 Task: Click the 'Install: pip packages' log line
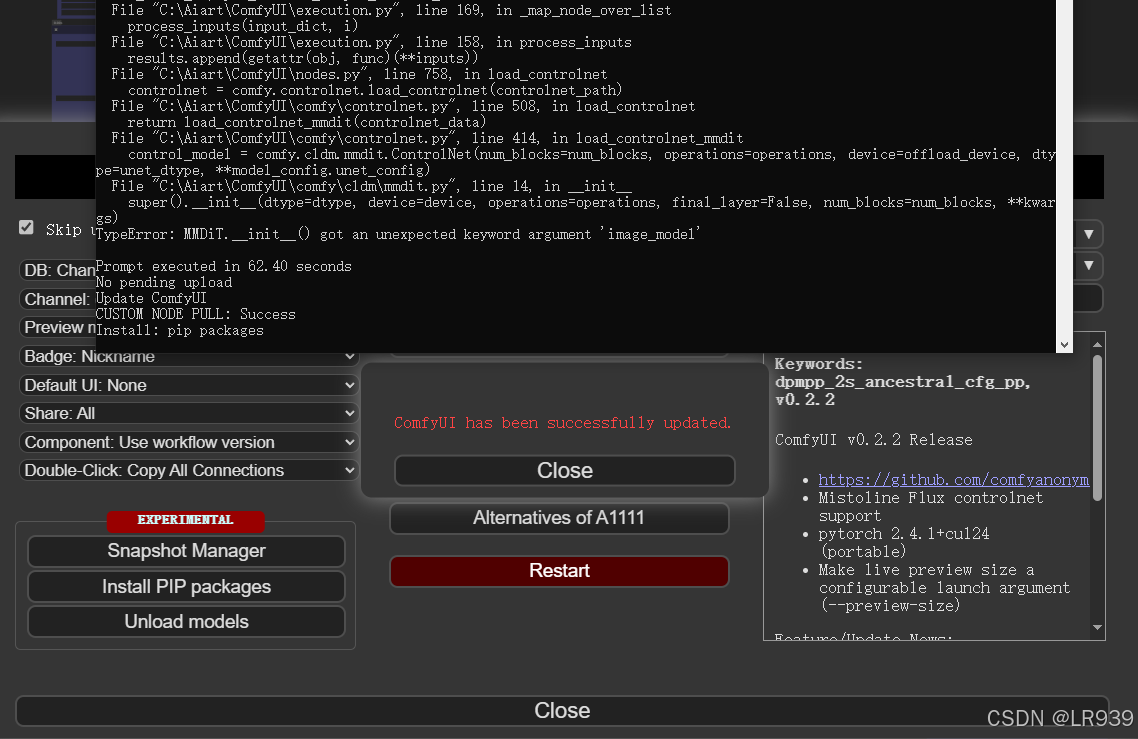[x=180, y=330]
